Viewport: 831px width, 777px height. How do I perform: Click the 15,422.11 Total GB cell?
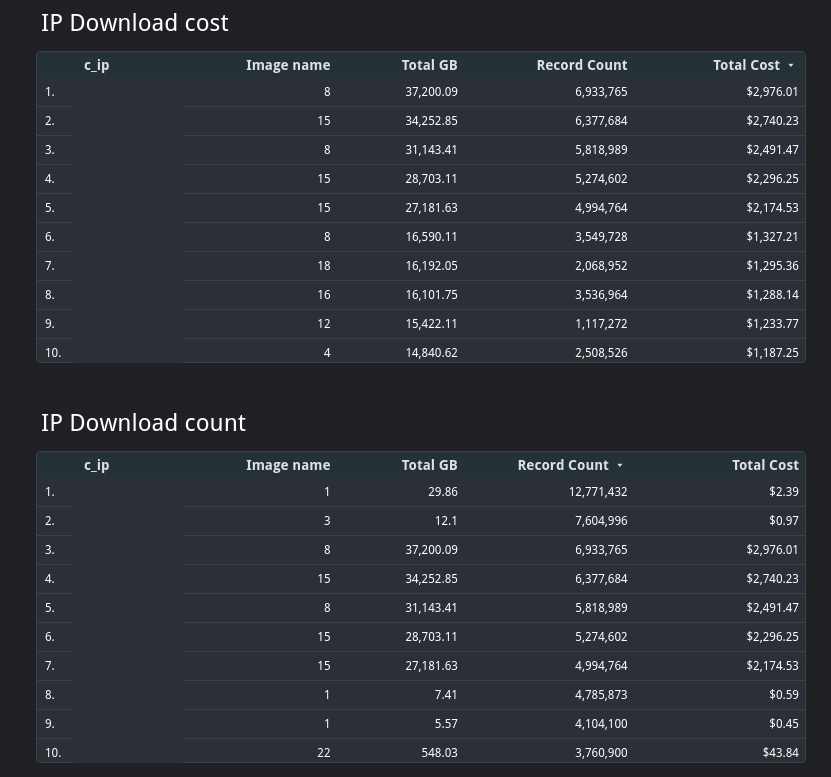tap(431, 324)
